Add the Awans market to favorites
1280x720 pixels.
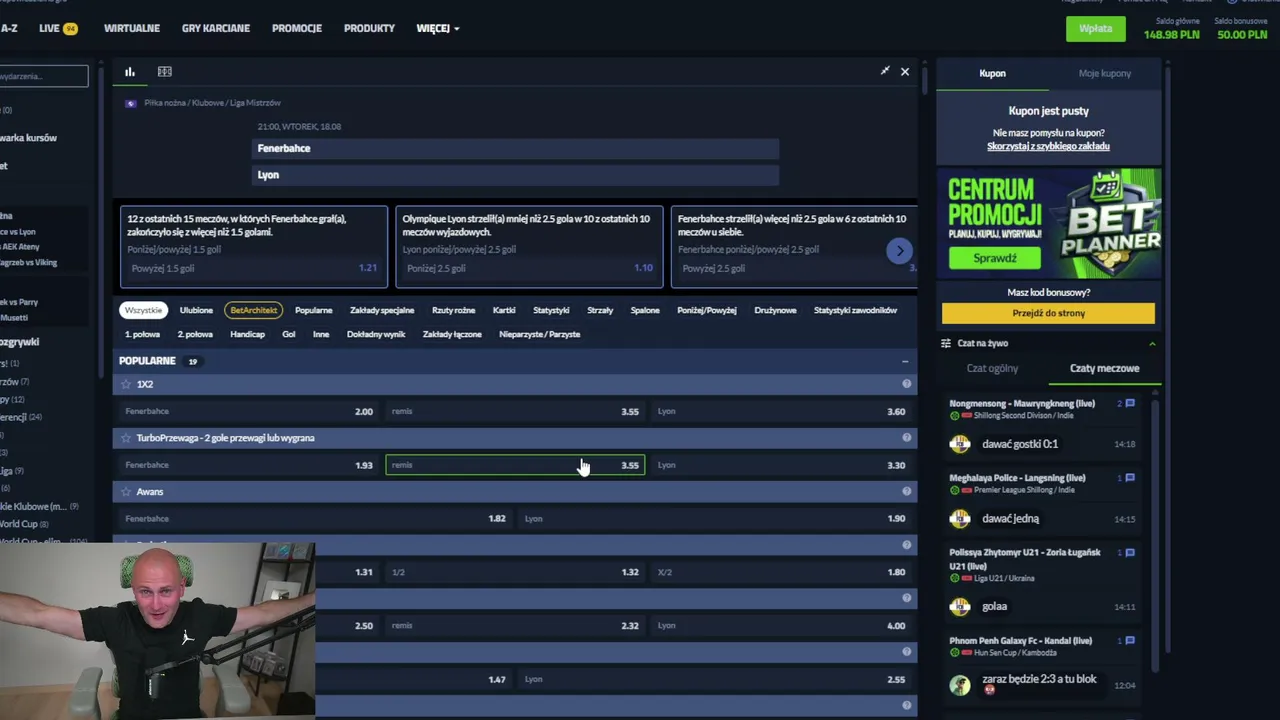tap(126, 492)
